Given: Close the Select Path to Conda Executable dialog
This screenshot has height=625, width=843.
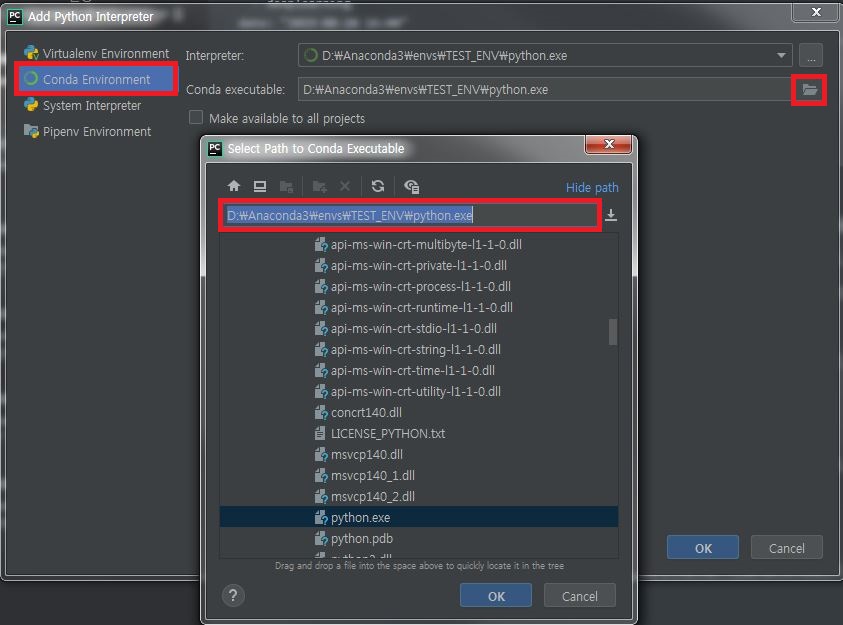Looking at the screenshot, I should point(609,144).
